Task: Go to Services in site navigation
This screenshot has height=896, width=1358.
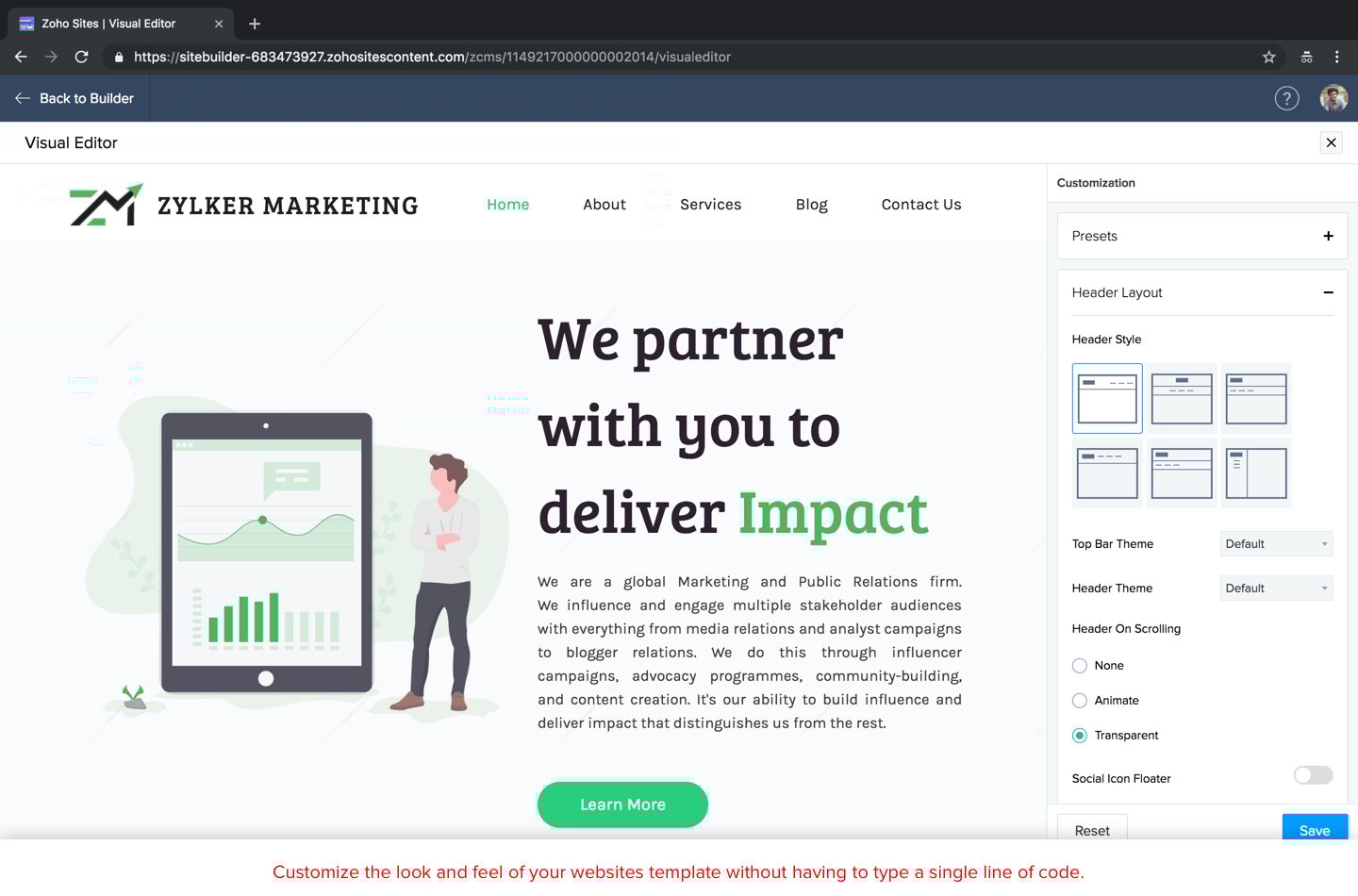Action: tap(710, 205)
